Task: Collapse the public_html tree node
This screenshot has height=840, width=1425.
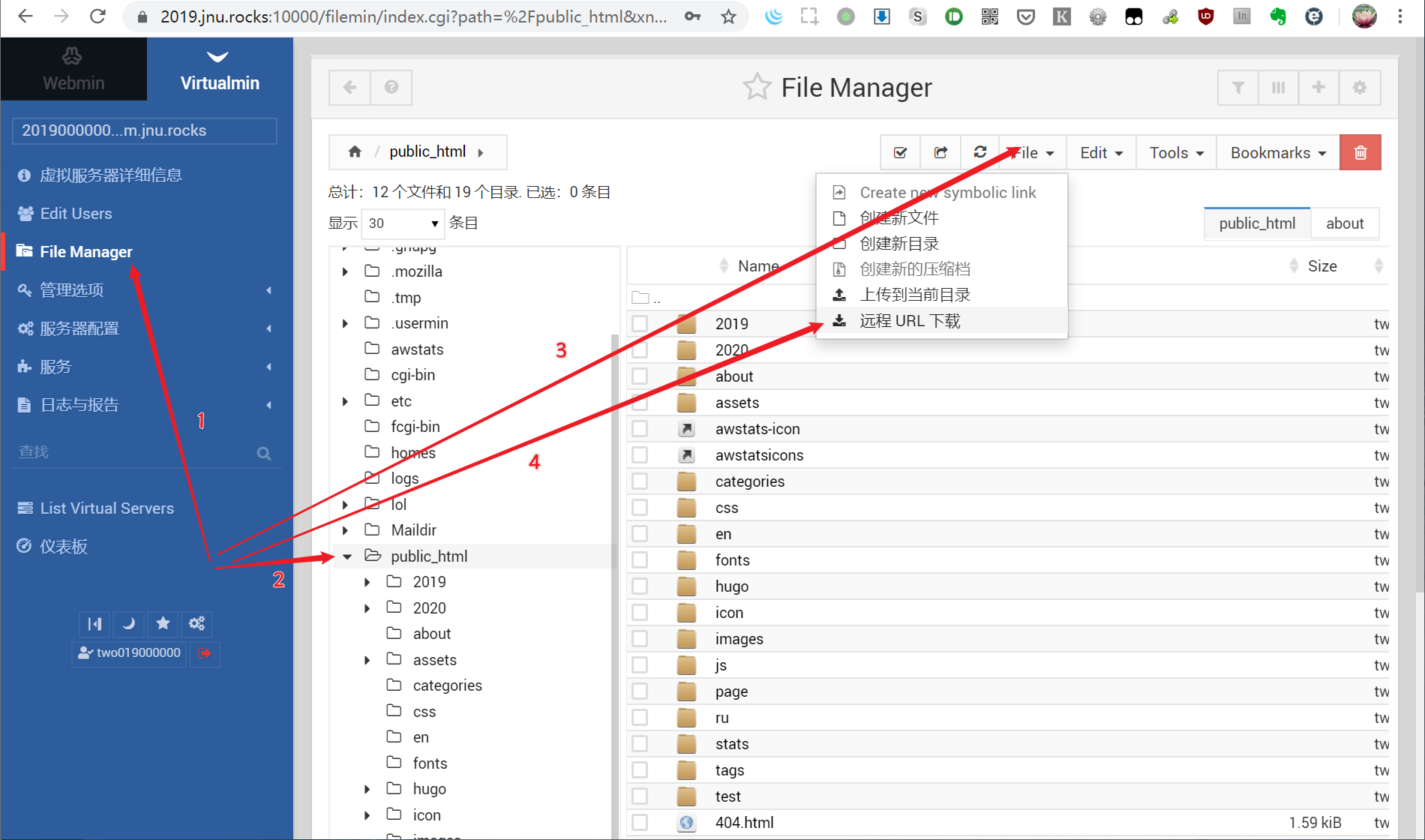Action: pyautogui.click(x=347, y=556)
